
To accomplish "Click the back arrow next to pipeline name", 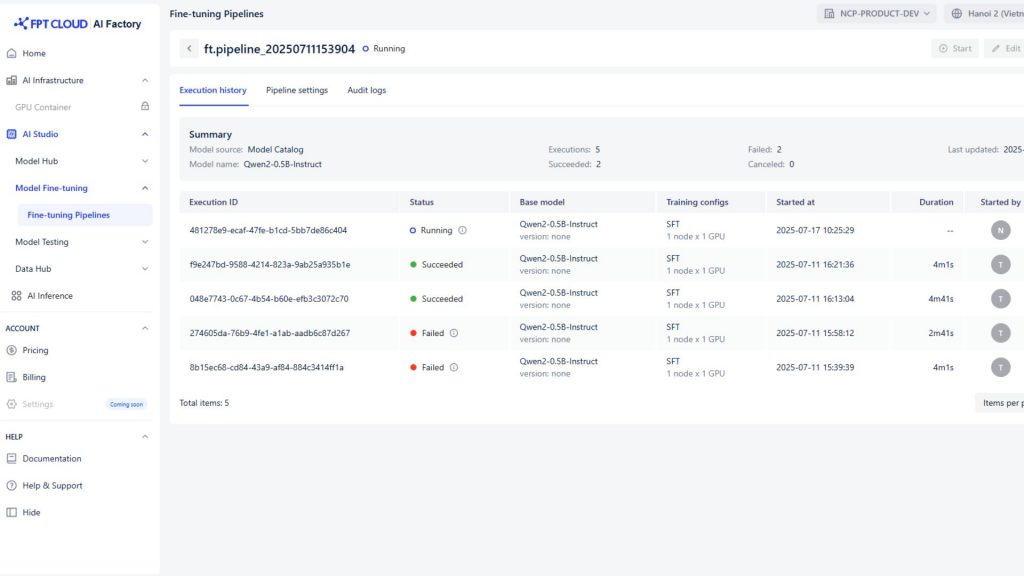I will (x=189, y=48).
